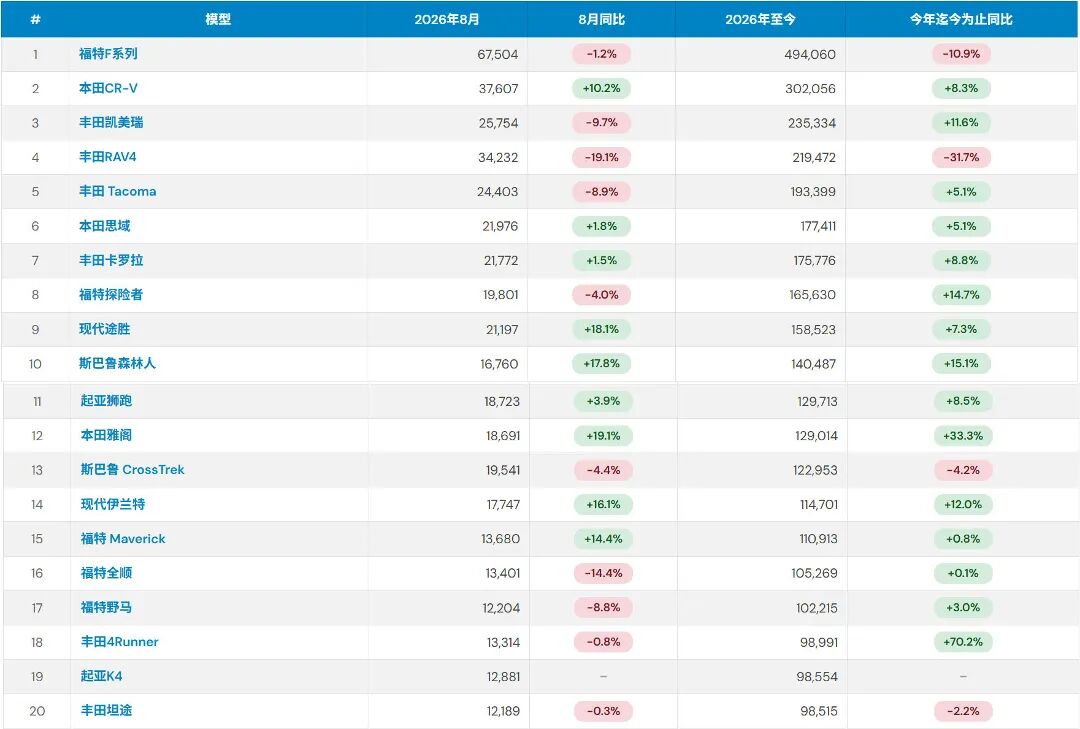Click the +17.8% badge for 斯巴鲁森林人
This screenshot has height=729, width=1080.
coord(601,363)
